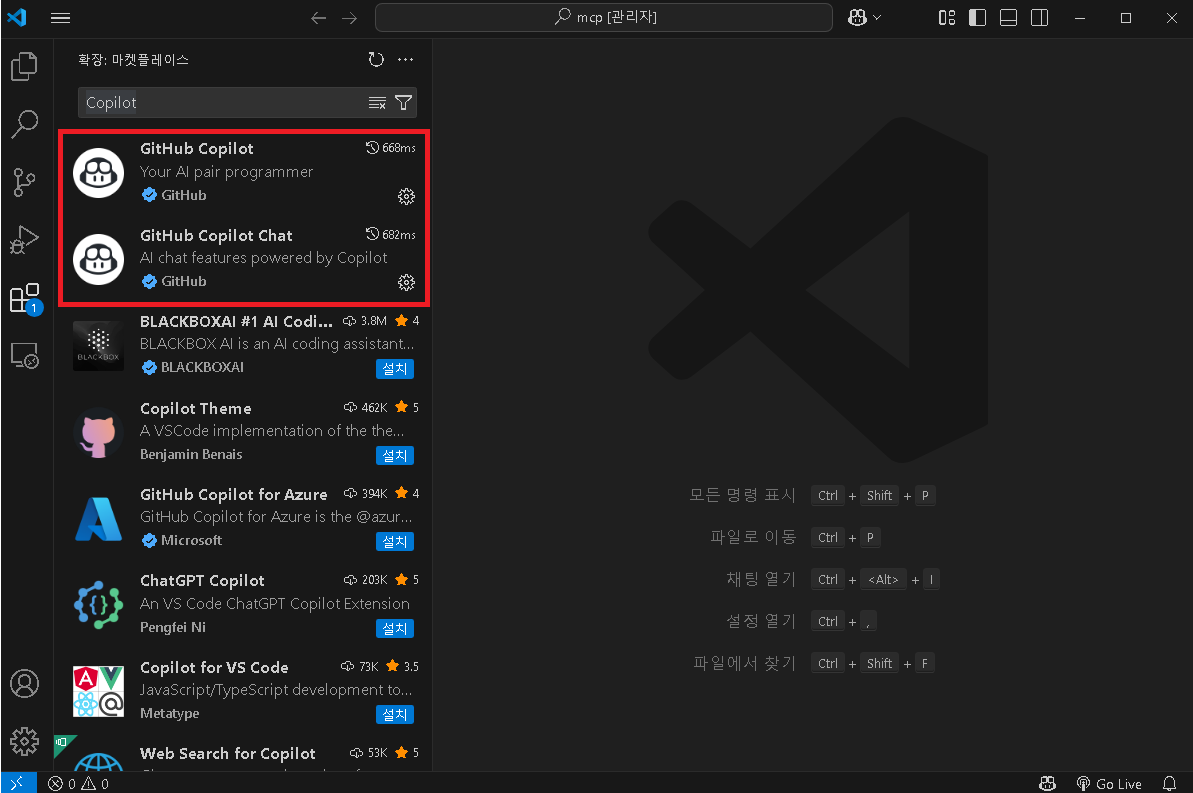Open the Customize Layout control
Screen dimensions: 1193x793
tap(947, 18)
